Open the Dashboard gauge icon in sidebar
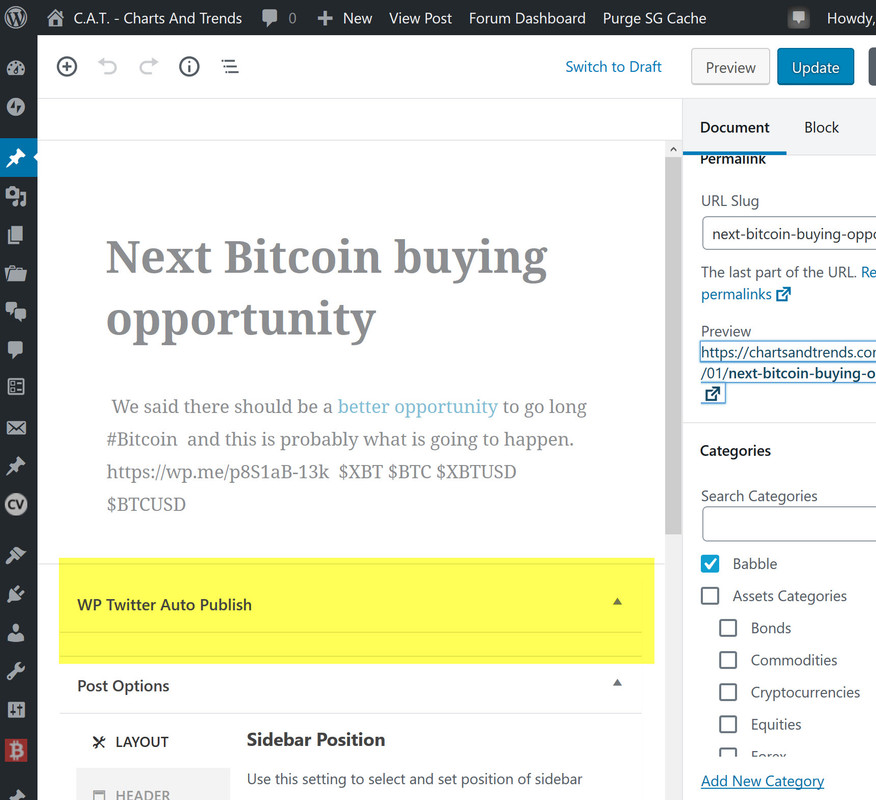This screenshot has height=800, width=876. (x=16, y=68)
